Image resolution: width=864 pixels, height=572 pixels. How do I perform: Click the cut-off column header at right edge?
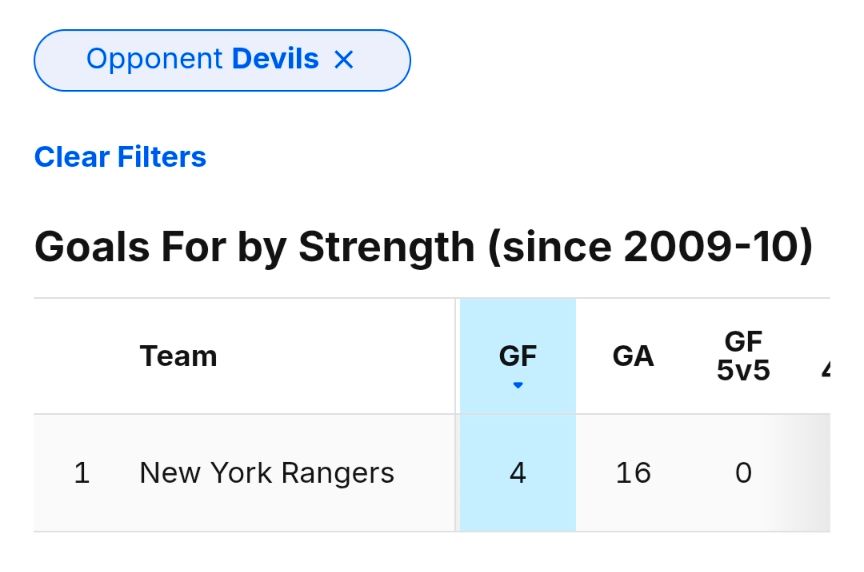pos(825,368)
